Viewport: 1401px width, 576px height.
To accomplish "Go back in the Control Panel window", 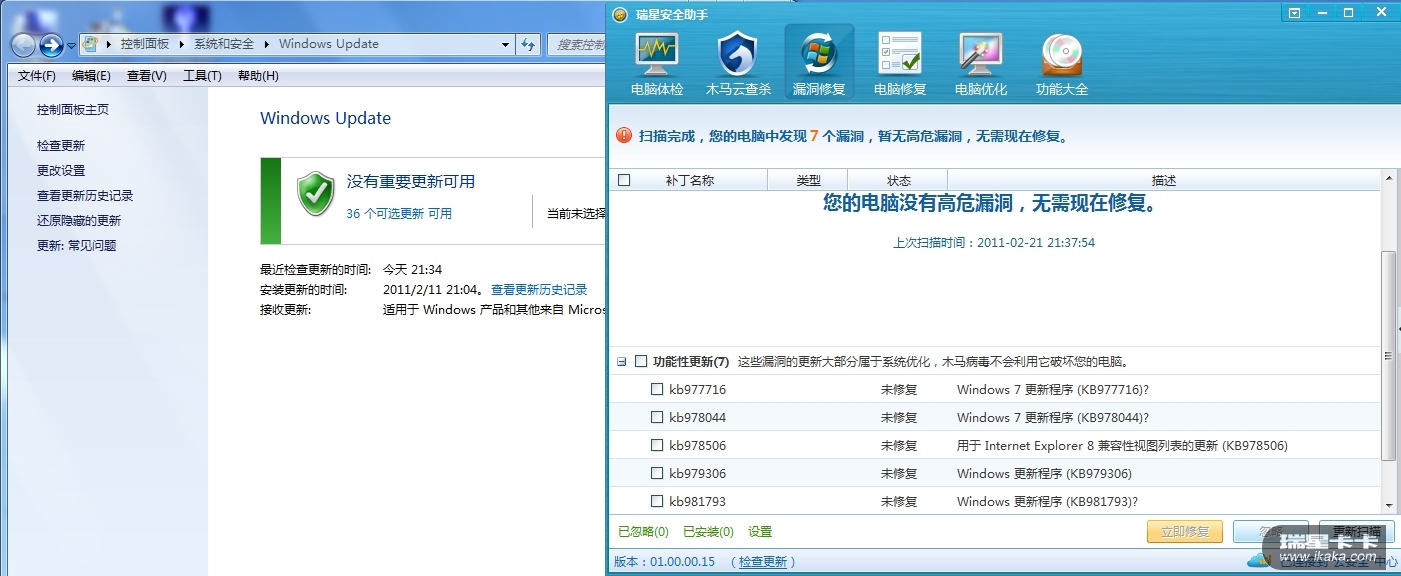I will click(24, 44).
